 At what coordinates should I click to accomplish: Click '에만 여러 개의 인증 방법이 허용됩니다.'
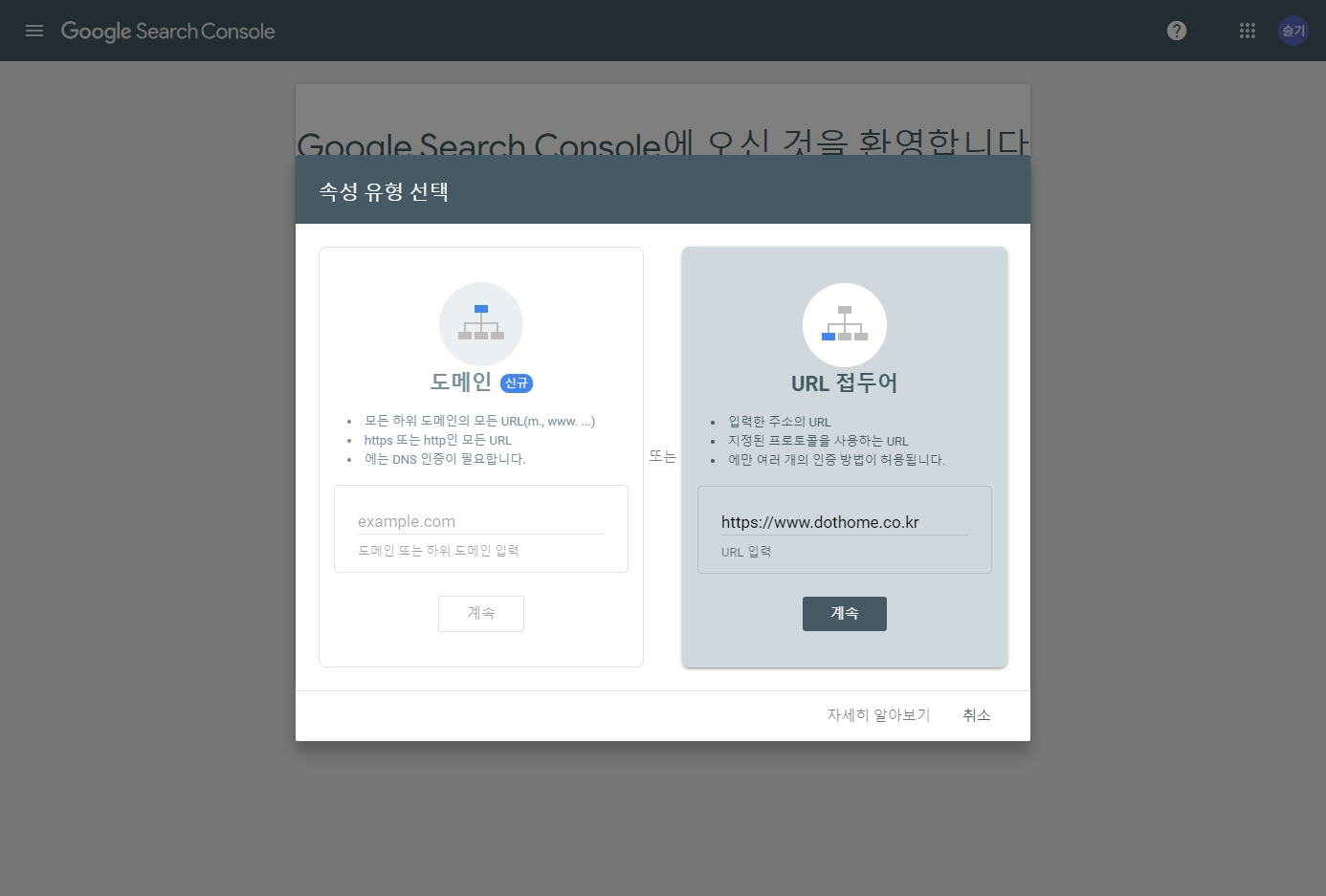pyautogui.click(x=836, y=460)
